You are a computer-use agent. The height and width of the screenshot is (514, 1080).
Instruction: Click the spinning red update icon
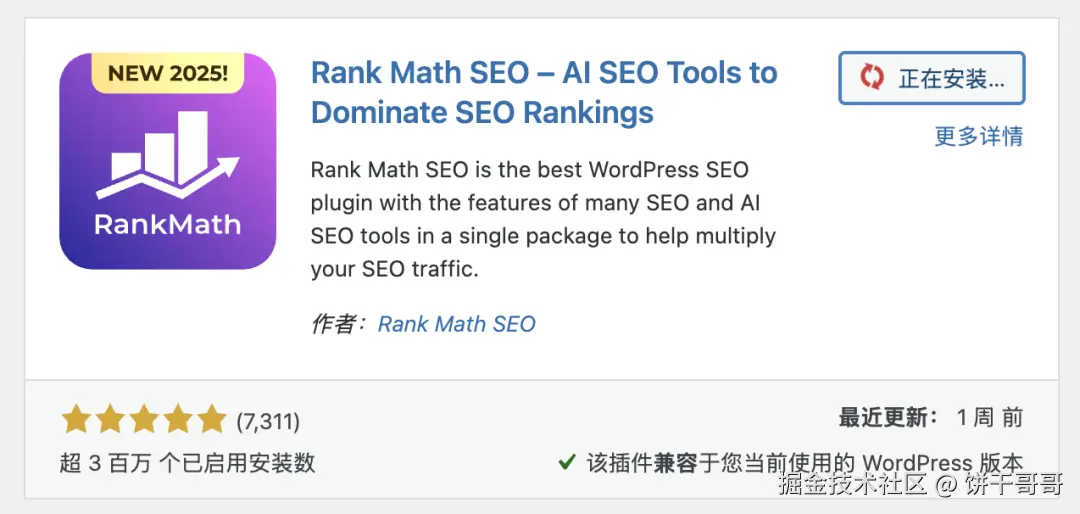click(x=872, y=78)
